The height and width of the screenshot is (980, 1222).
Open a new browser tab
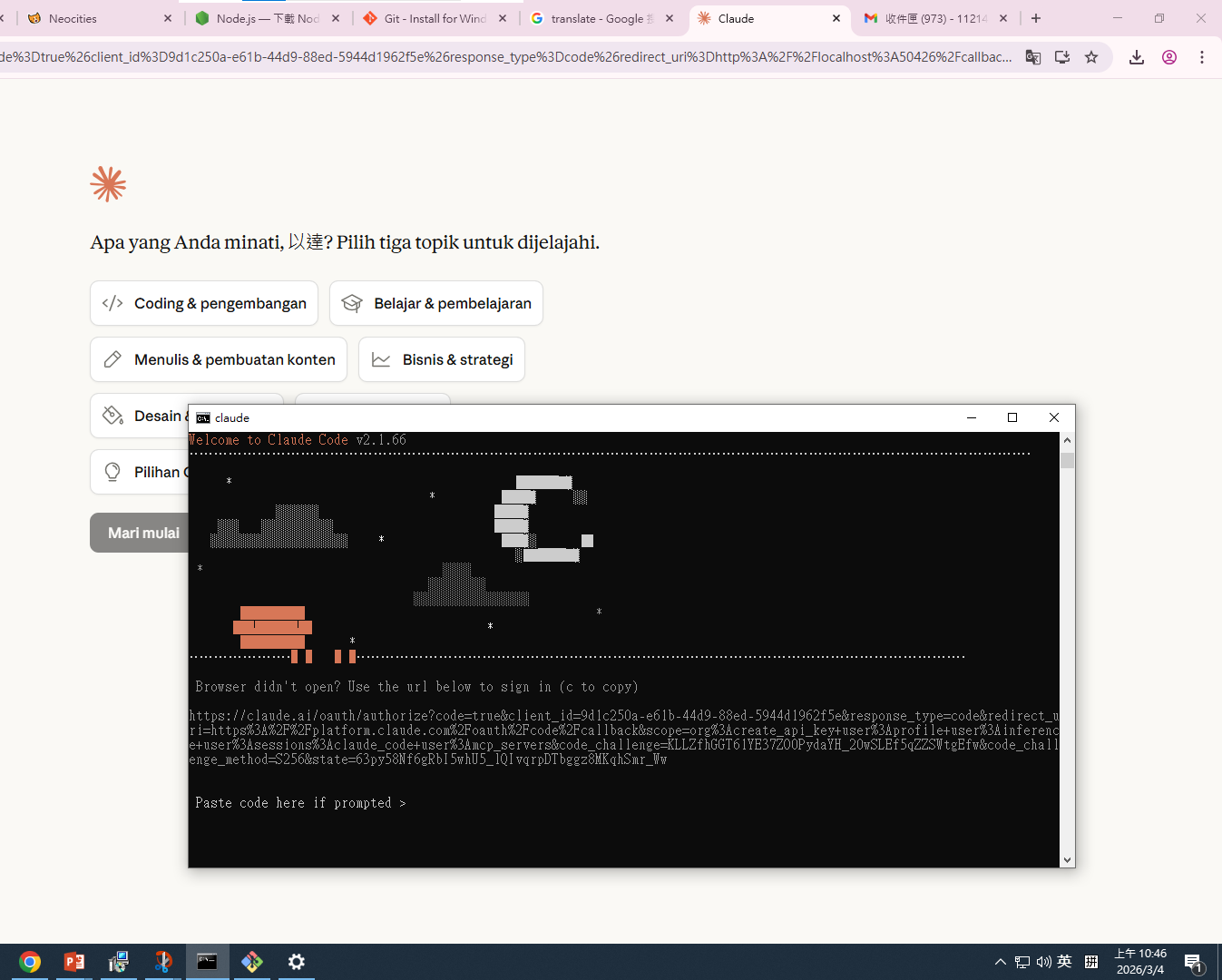(x=1036, y=18)
